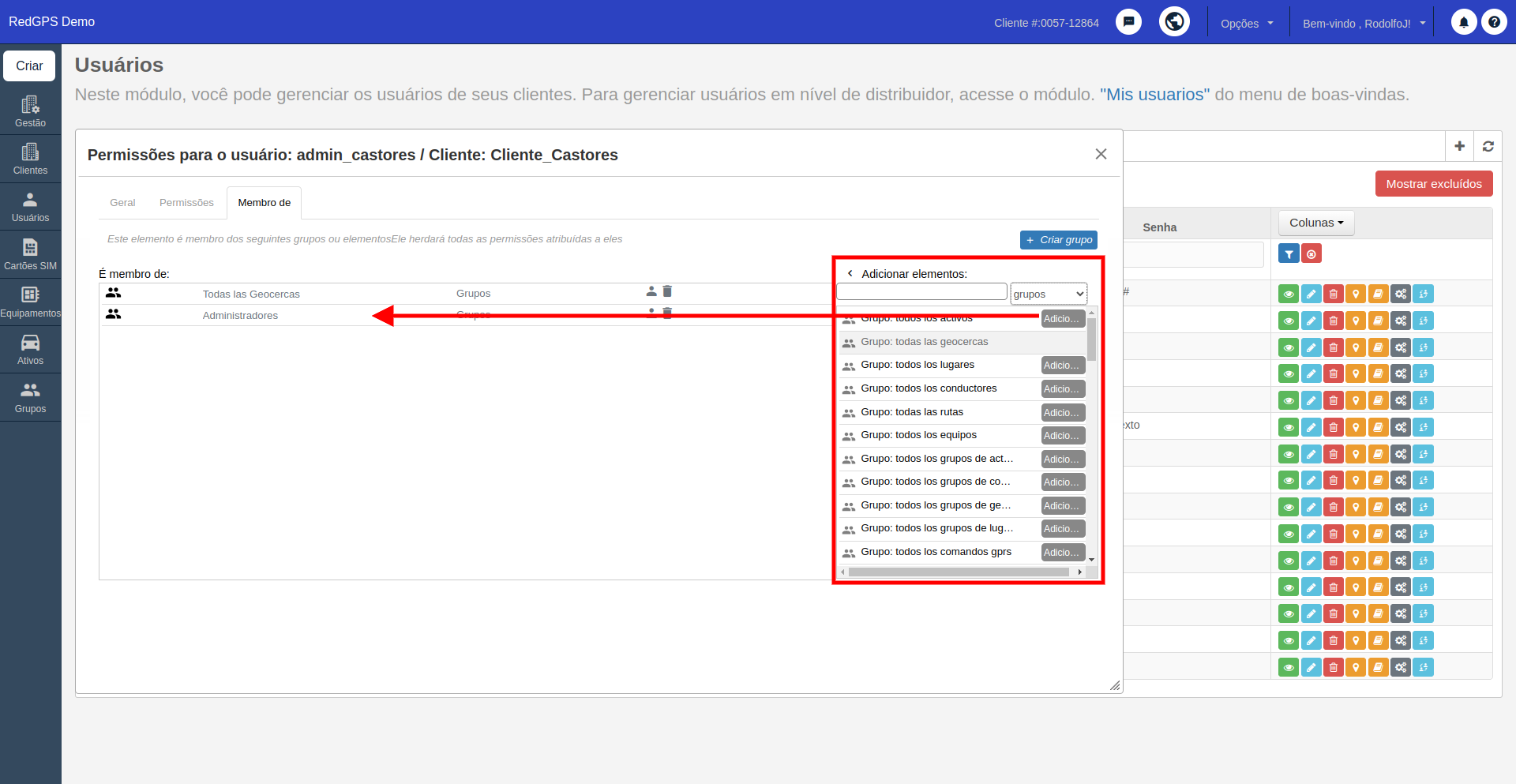
Task: Open the Colunas dropdown
Action: (1316, 223)
